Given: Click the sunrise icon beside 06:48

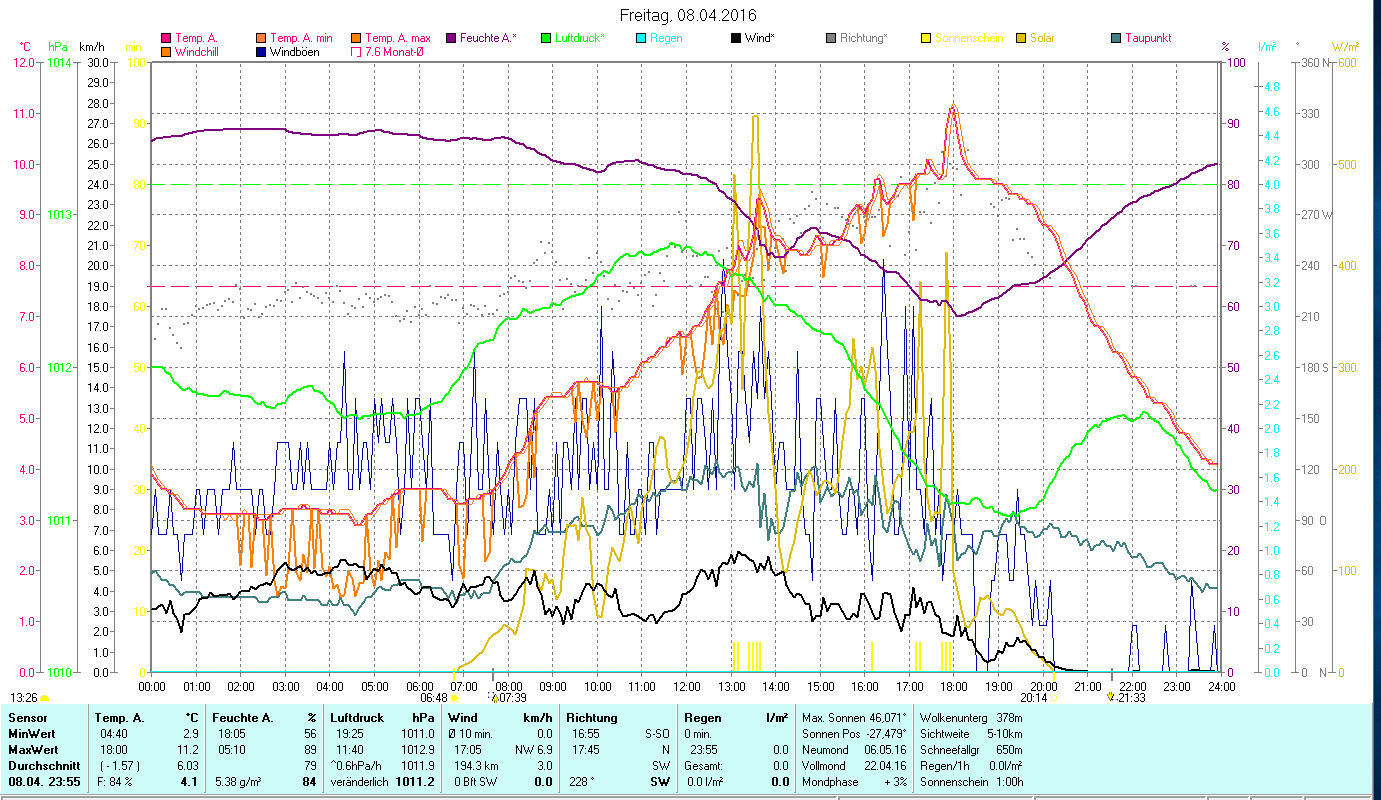Looking at the screenshot, I should pos(455,698).
